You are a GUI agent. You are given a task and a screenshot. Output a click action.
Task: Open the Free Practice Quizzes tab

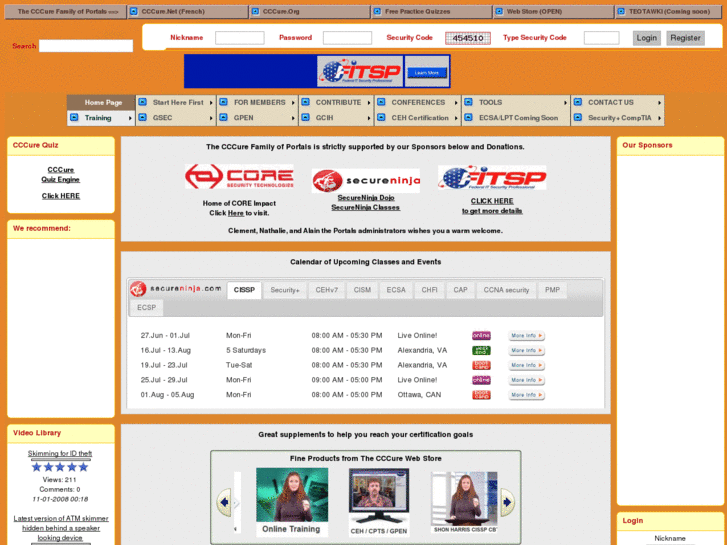pyautogui.click(x=432, y=12)
